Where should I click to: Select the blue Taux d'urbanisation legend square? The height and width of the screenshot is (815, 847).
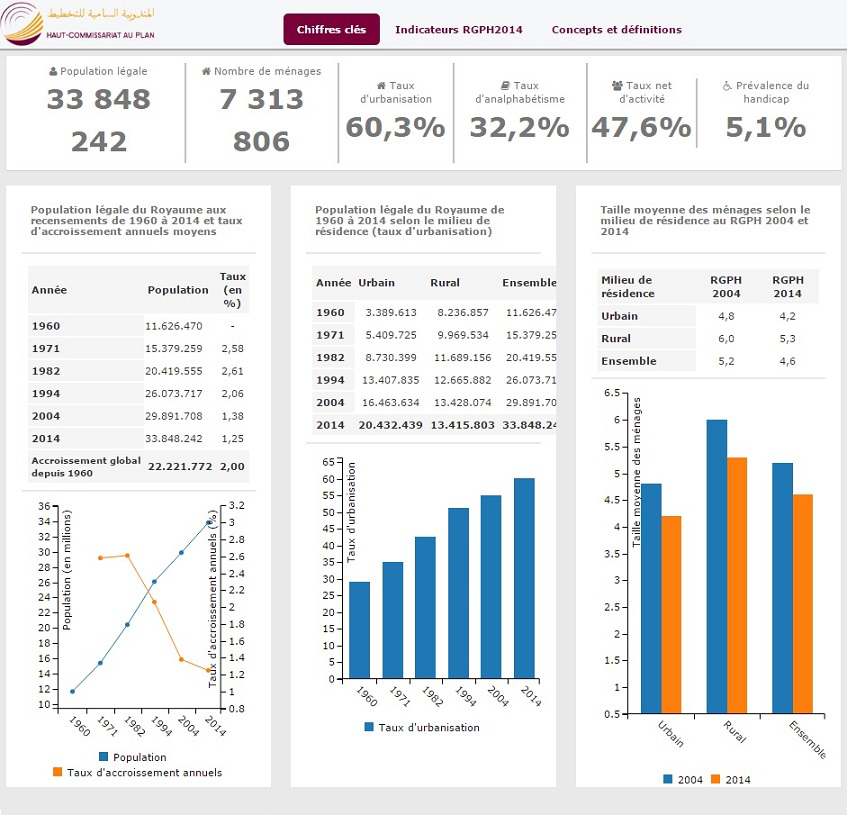point(369,727)
